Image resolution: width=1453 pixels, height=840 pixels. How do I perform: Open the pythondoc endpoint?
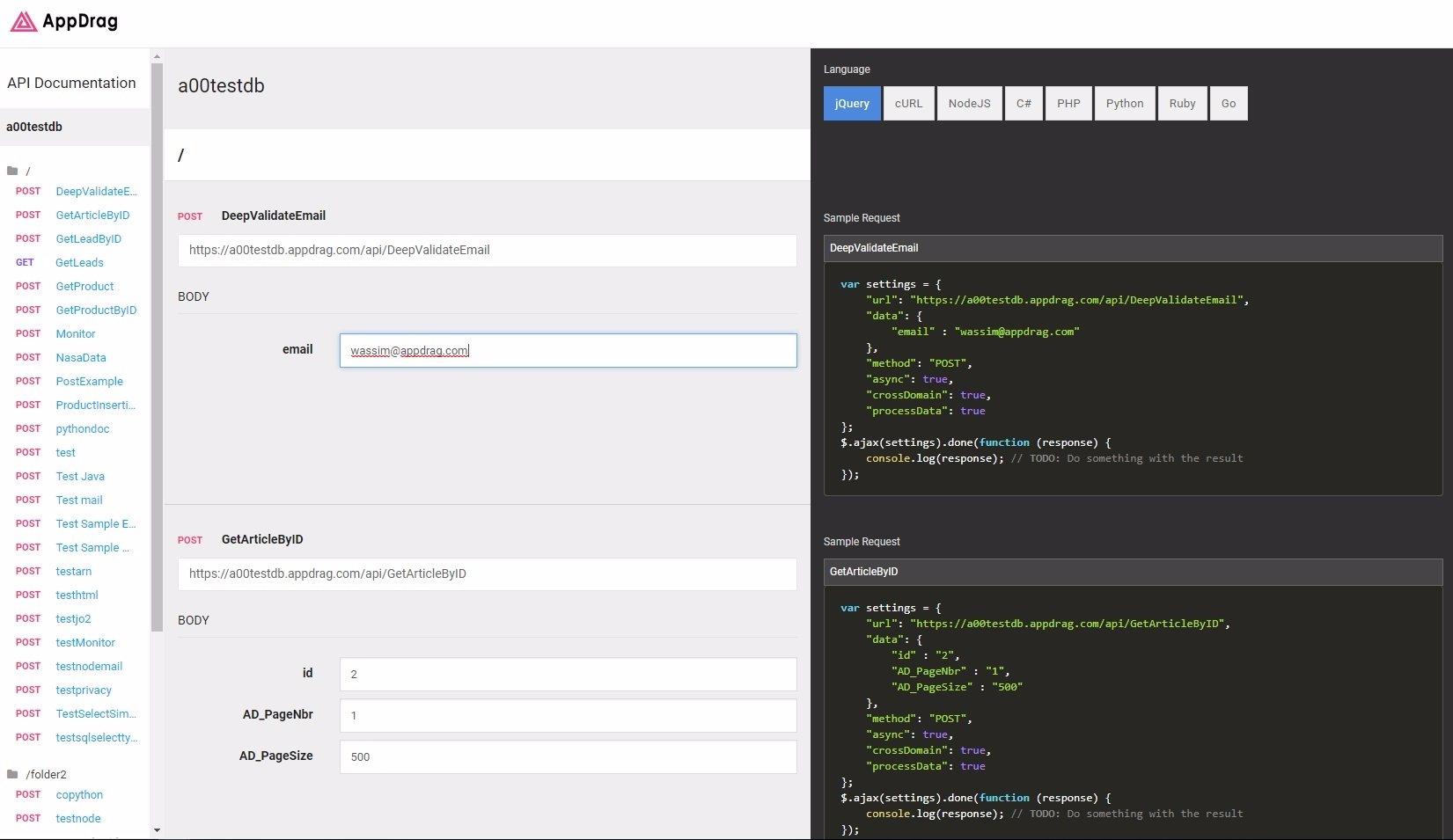(82, 428)
